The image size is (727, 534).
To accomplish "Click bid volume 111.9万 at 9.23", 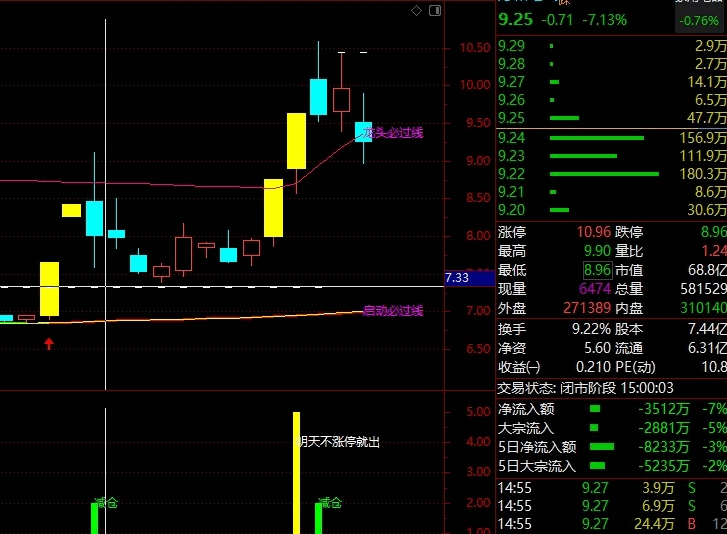I will pyautogui.click(x=703, y=156).
